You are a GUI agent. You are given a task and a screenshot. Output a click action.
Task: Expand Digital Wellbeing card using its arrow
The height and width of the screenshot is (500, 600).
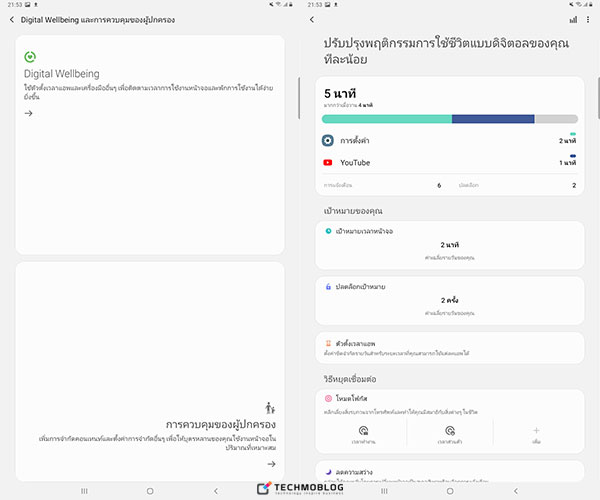coord(29,113)
